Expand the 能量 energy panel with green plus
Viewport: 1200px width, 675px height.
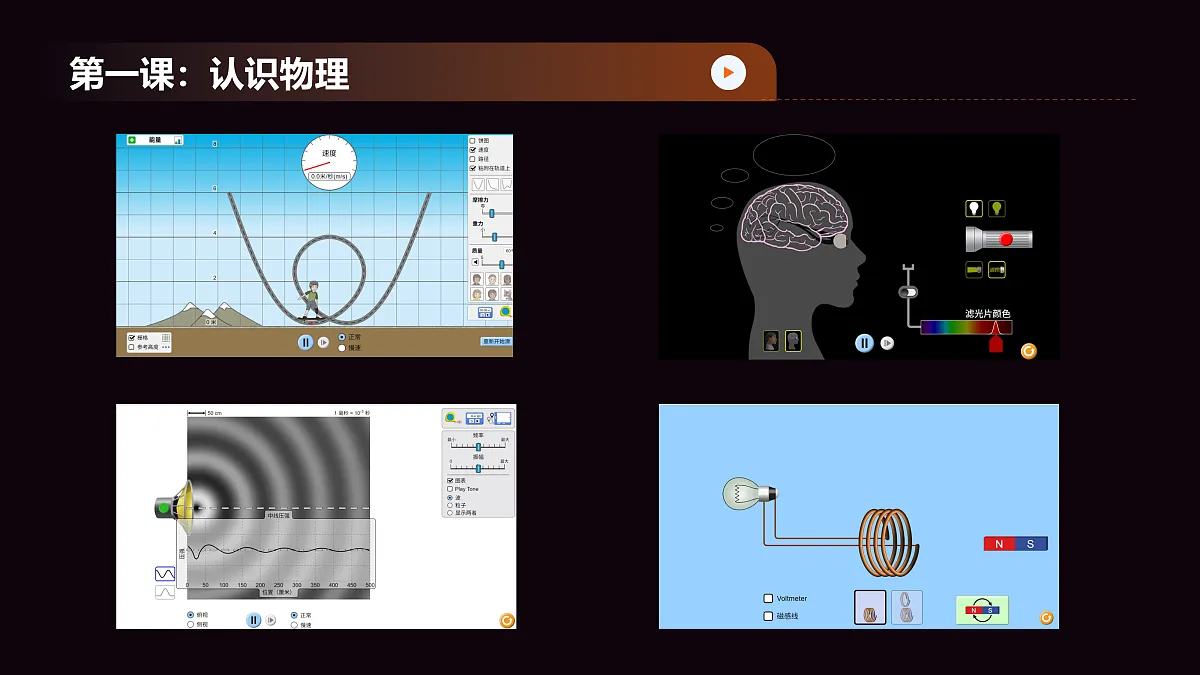[x=132, y=141]
